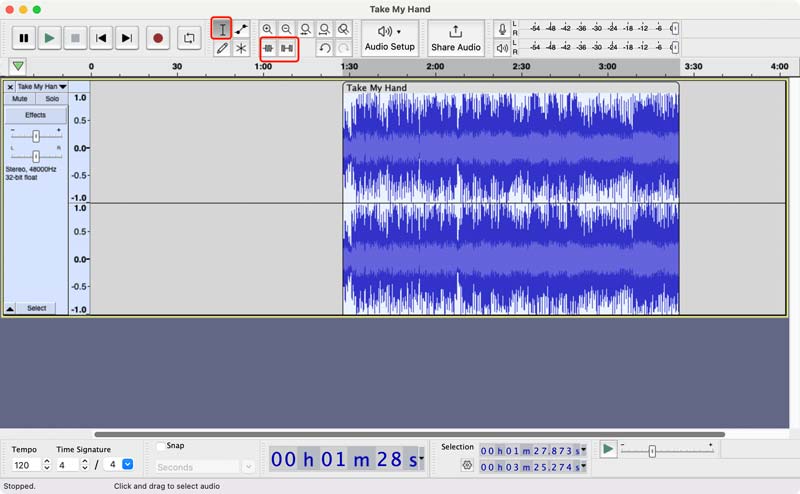Click the selection settings gear icon
The height and width of the screenshot is (494, 800).
pos(467,465)
